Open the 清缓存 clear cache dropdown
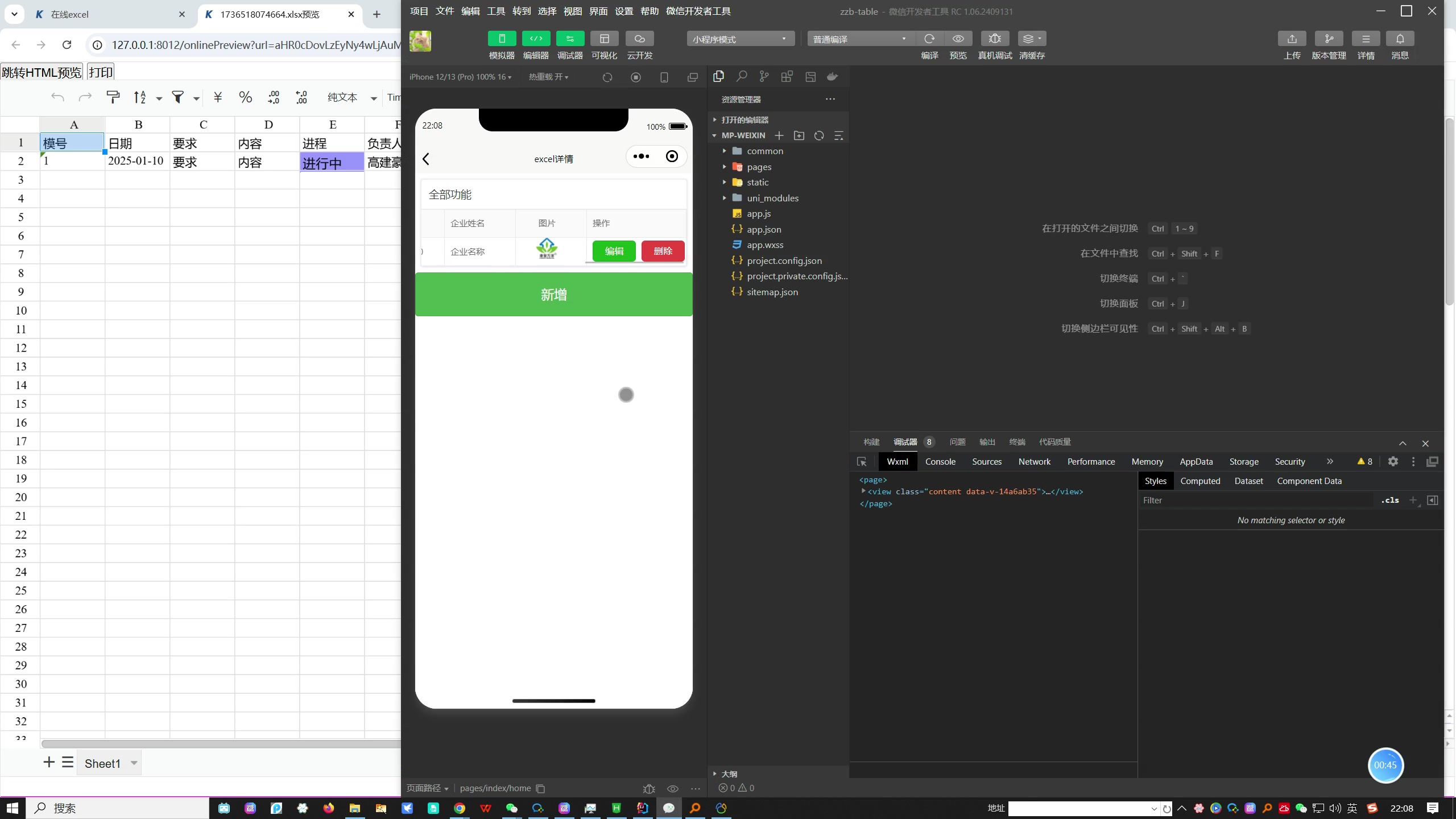 tap(1032, 39)
